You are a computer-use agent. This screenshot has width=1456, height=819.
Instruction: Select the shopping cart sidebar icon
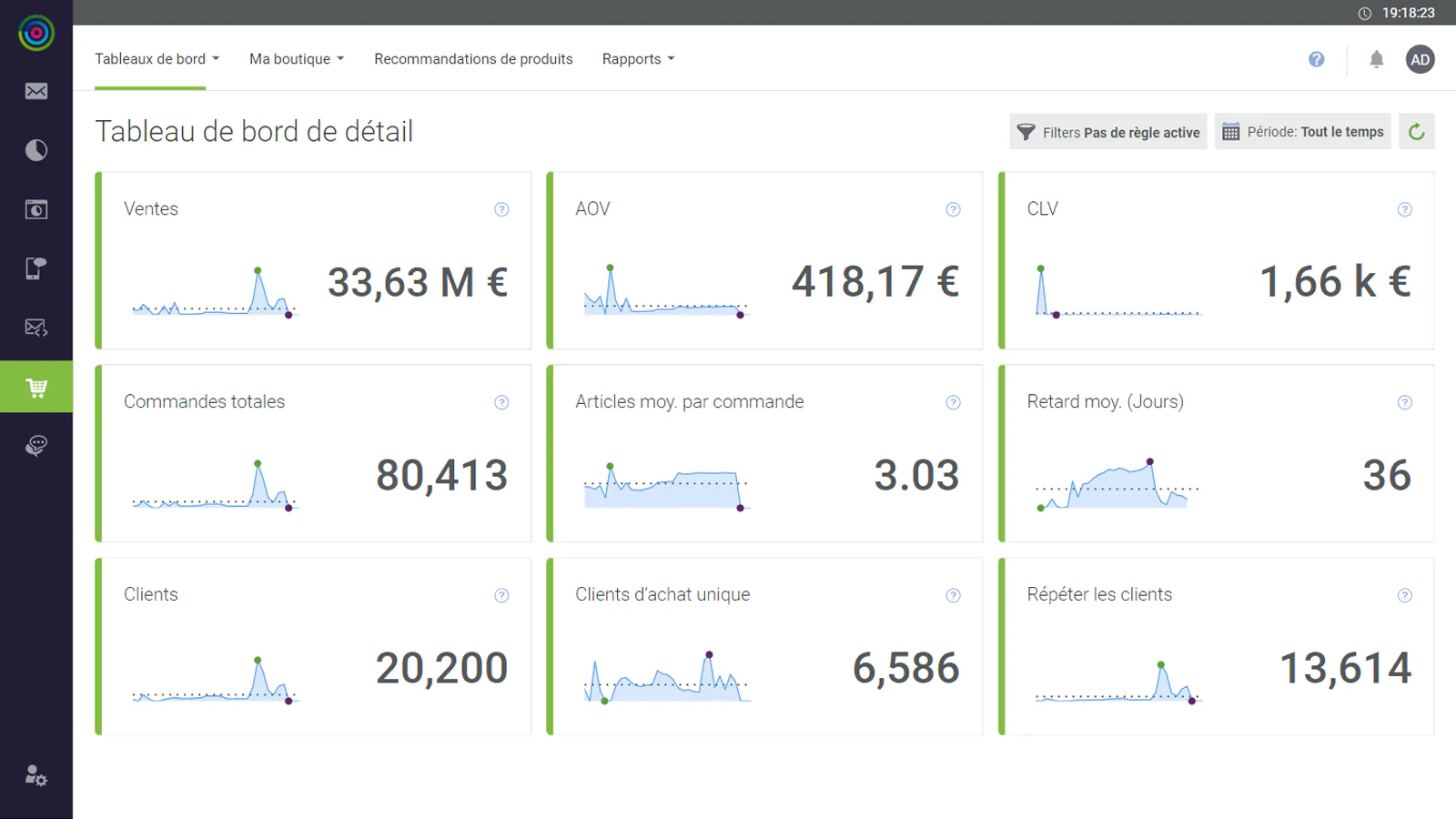(36, 388)
